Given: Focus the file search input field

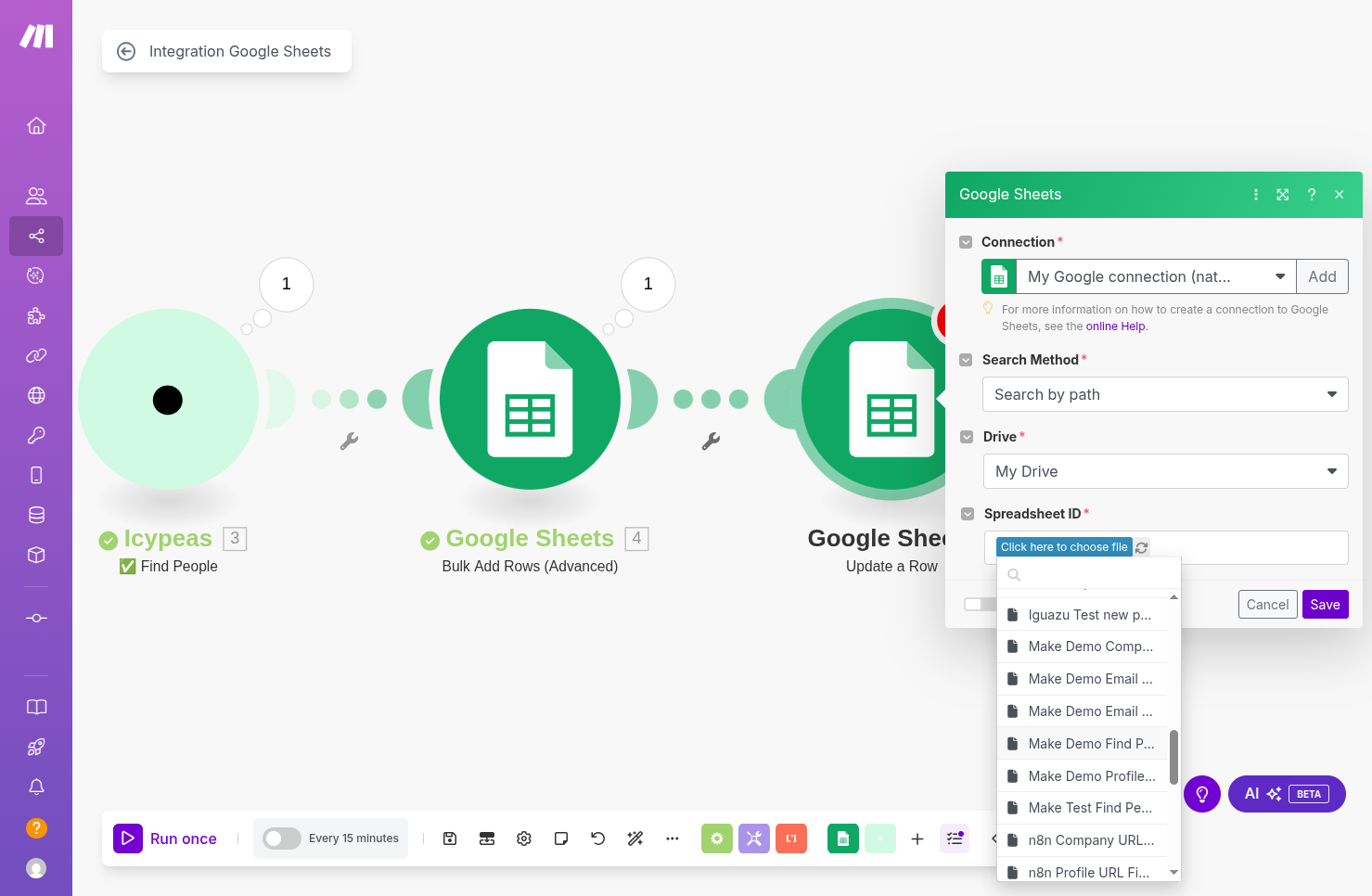Looking at the screenshot, I should coord(1089,574).
